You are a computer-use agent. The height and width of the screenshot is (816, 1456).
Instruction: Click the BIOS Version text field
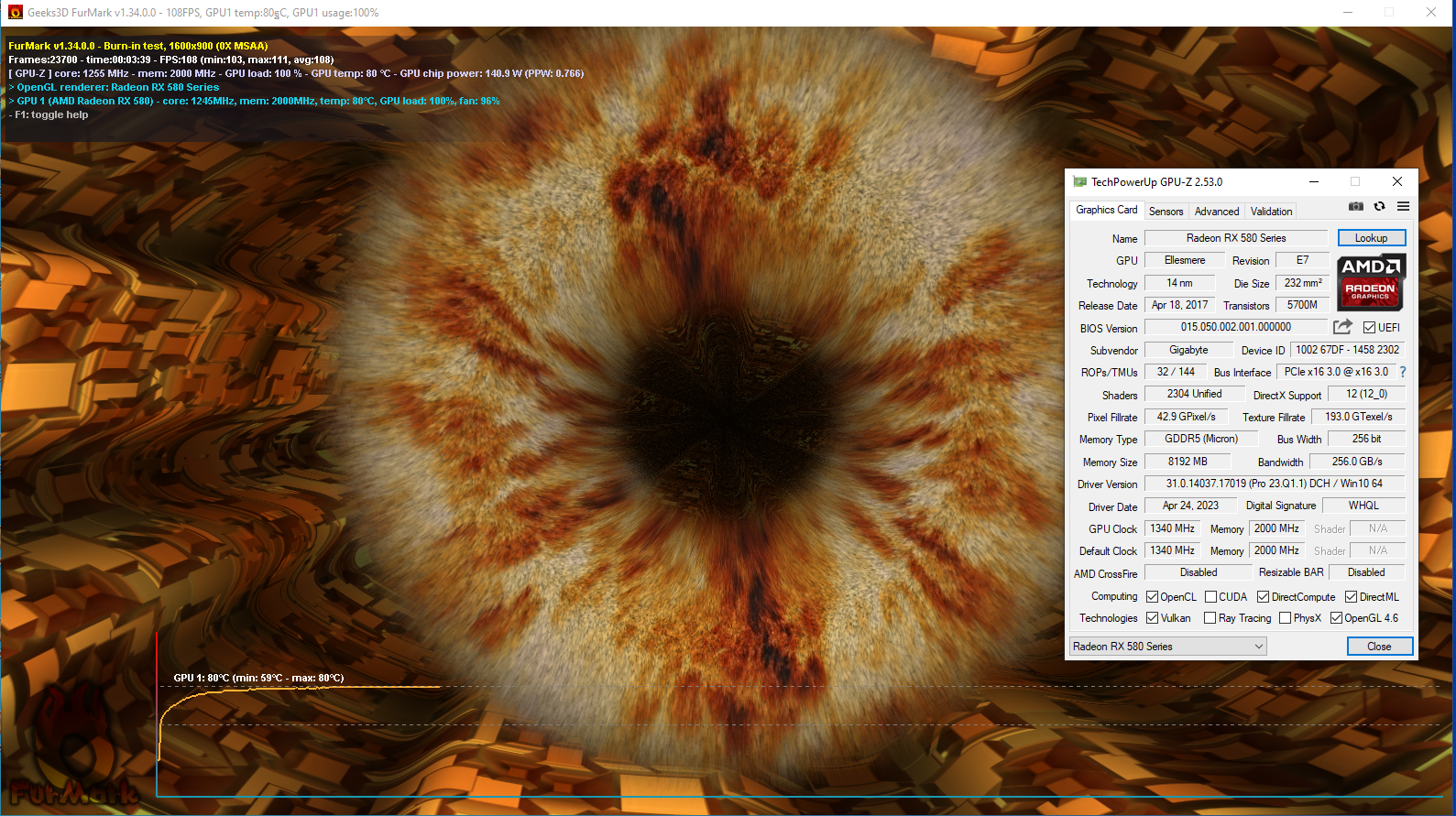click(1235, 327)
